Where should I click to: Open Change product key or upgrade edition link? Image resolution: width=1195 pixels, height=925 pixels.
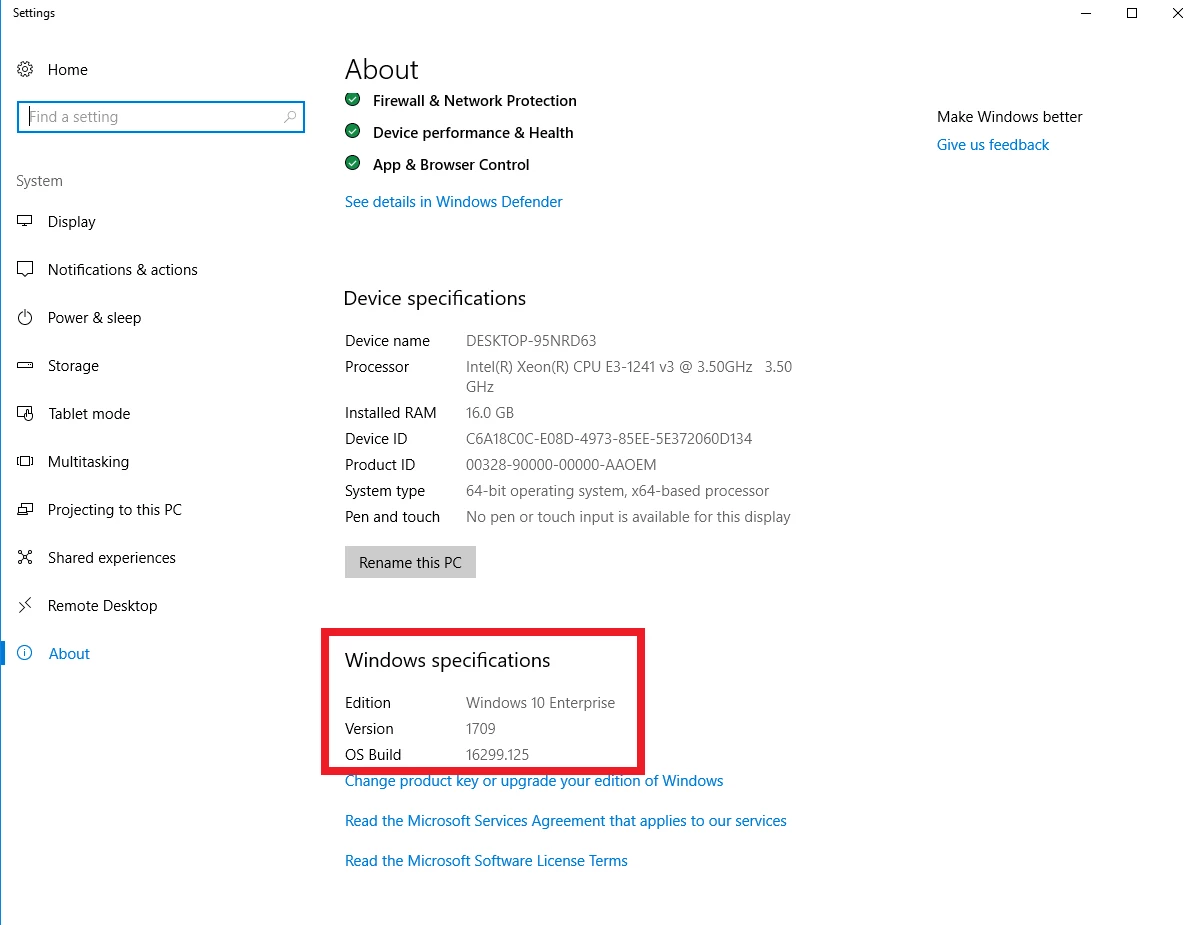[x=533, y=781]
